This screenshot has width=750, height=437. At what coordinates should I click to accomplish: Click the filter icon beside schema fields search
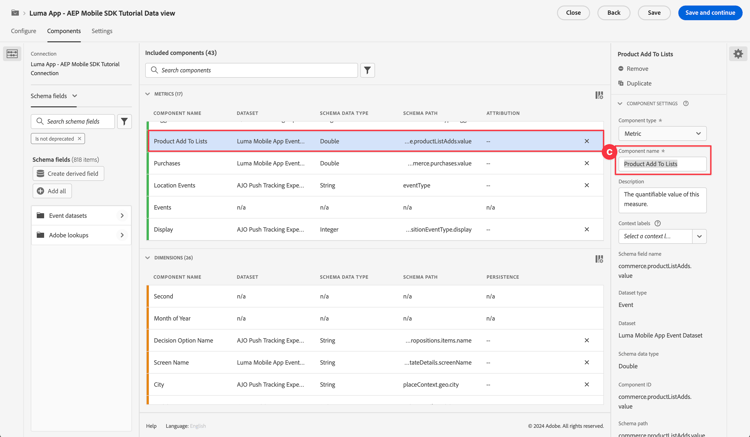pos(125,121)
